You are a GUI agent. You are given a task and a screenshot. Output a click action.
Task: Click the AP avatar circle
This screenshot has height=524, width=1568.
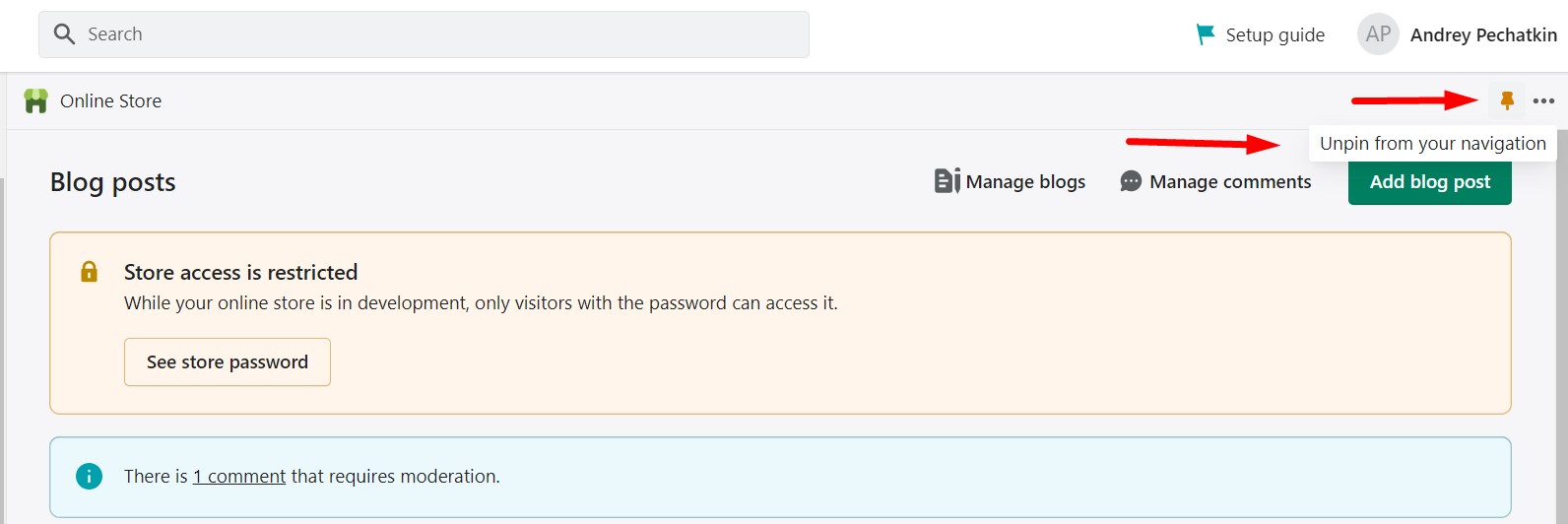[1378, 34]
